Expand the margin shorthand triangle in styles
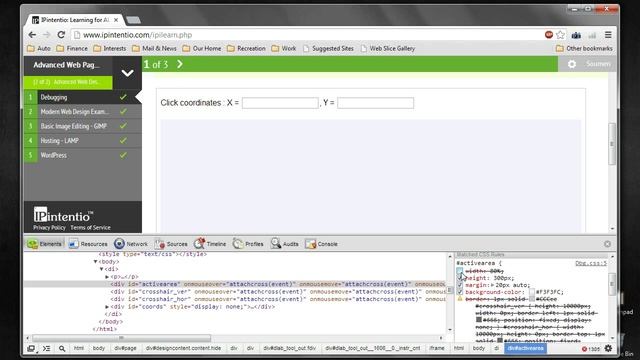The height and width of the screenshot is (360, 640). (492, 285)
